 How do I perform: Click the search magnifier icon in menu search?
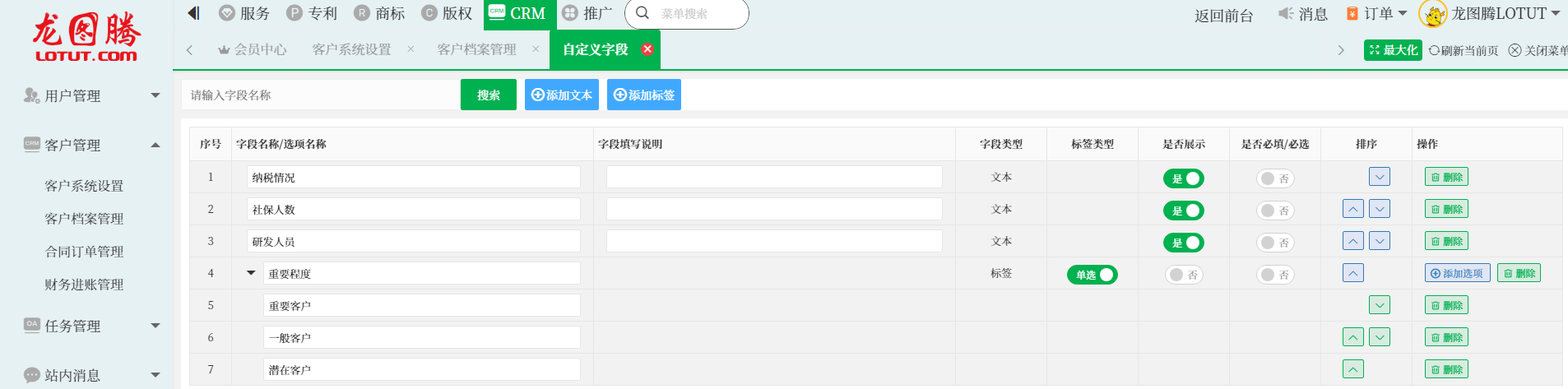[643, 13]
